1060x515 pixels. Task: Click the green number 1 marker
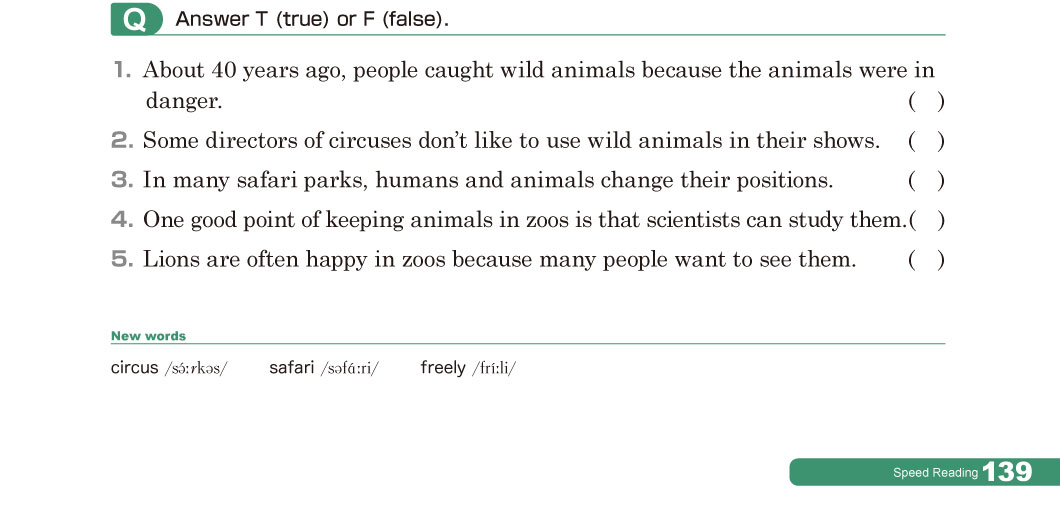[x=122, y=71]
